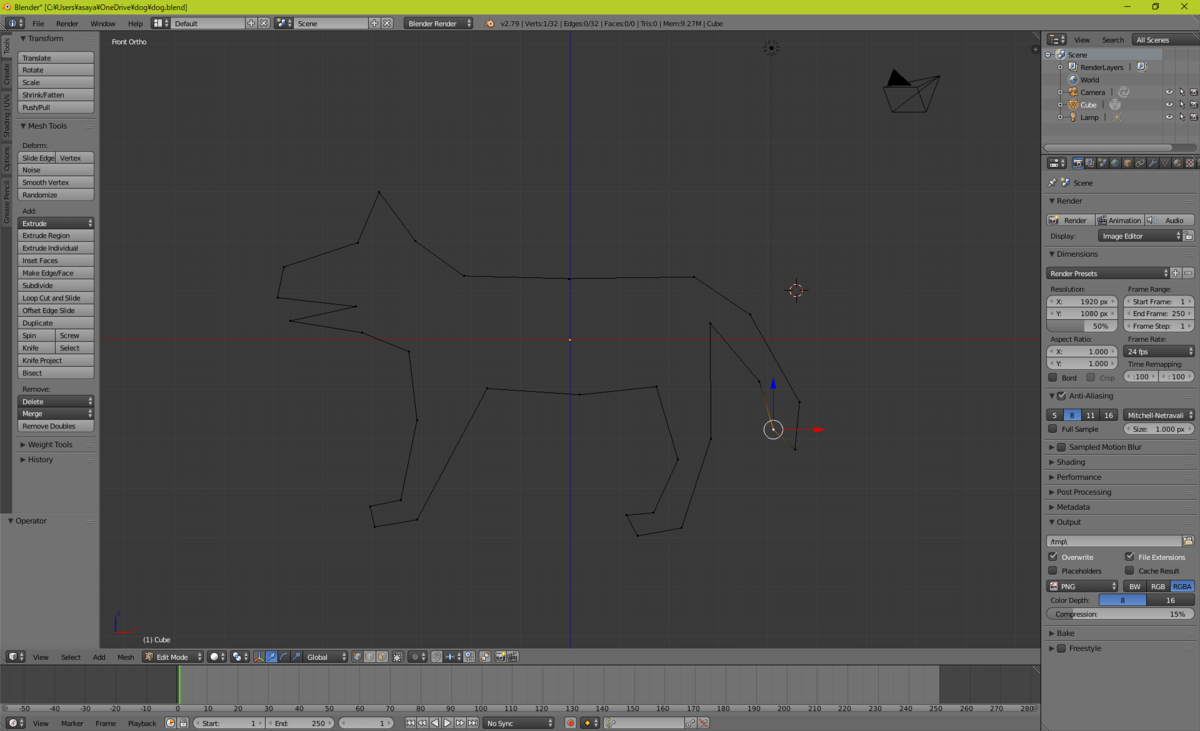
Task: Choose face select mode icon
Action: 381,657
